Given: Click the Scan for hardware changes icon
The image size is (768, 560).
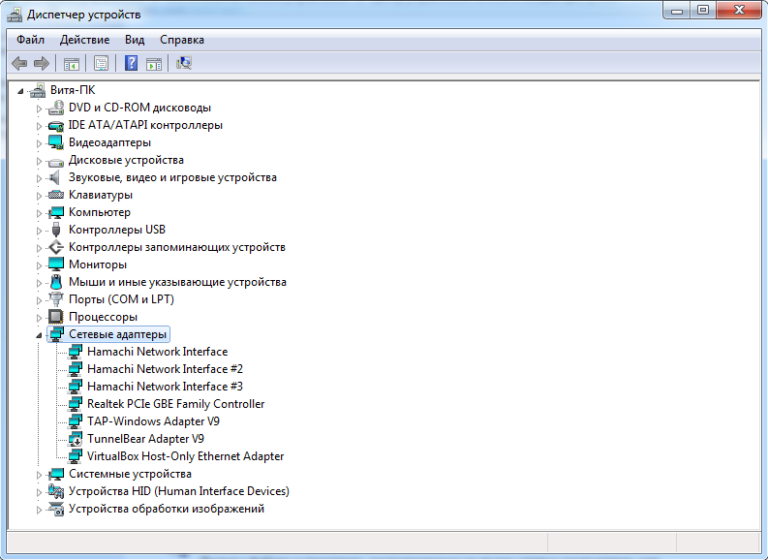Looking at the screenshot, I should point(184,63).
